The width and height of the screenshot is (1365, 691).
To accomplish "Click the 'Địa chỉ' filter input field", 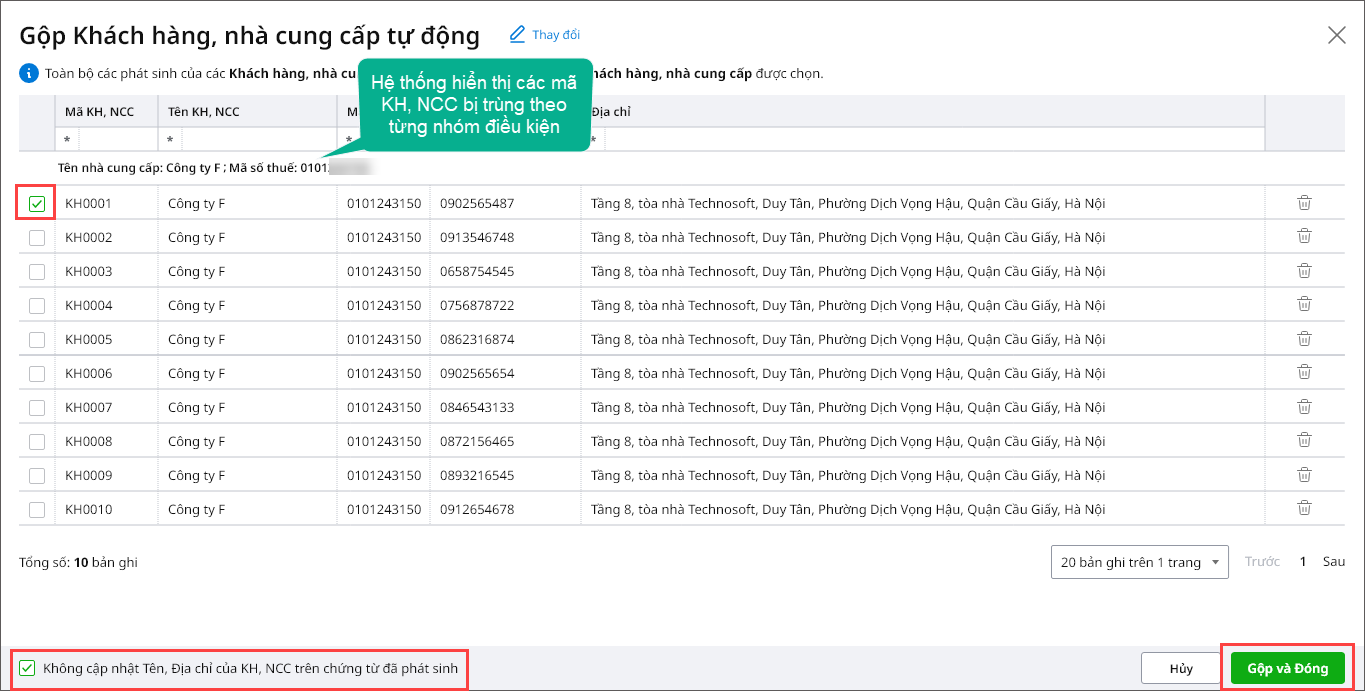I will (930, 139).
